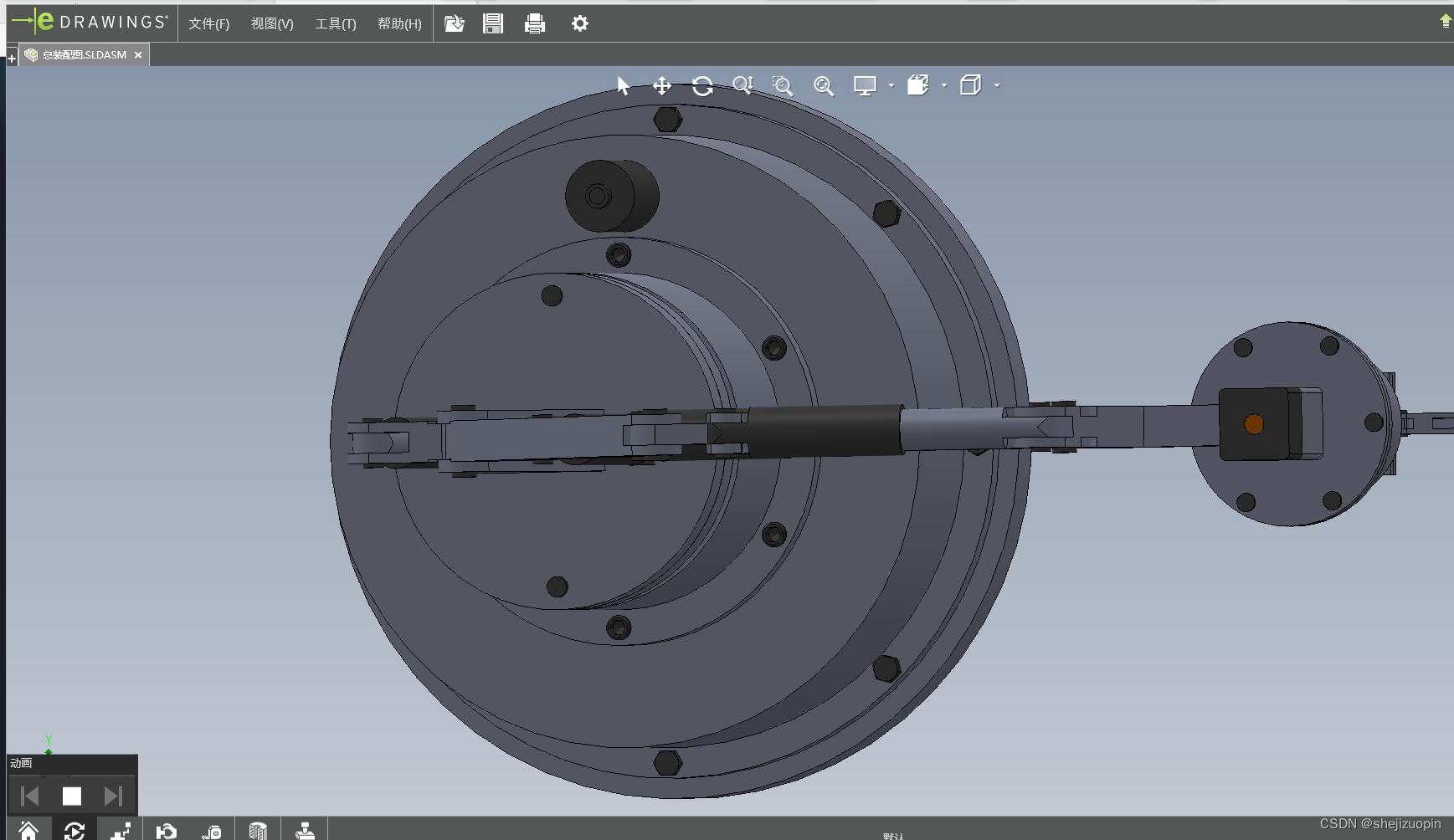Open the 文件(F) menu

pyautogui.click(x=208, y=23)
